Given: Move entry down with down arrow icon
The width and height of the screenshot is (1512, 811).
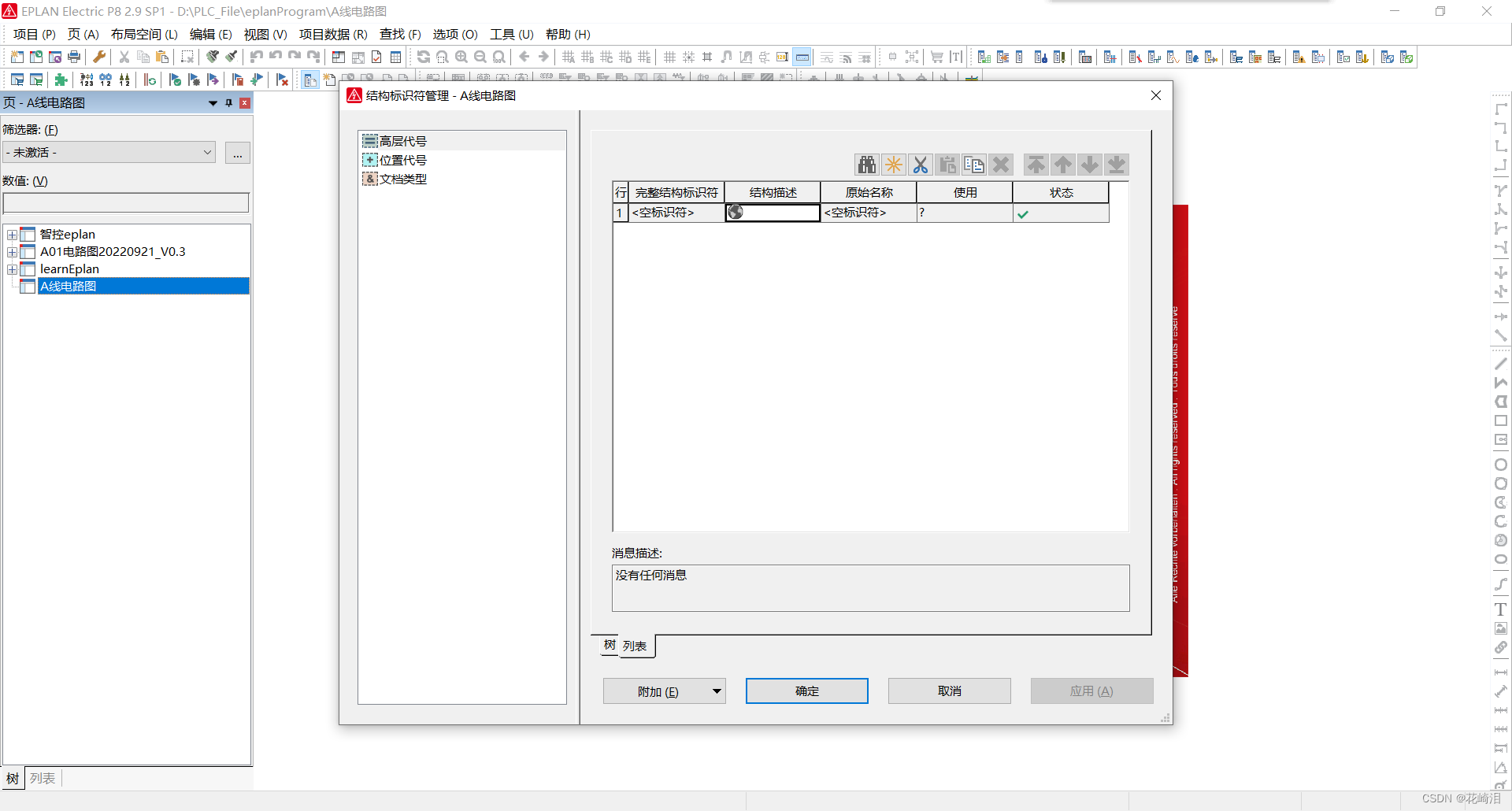Looking at the screenshot, I should [x=1090, y=165].
